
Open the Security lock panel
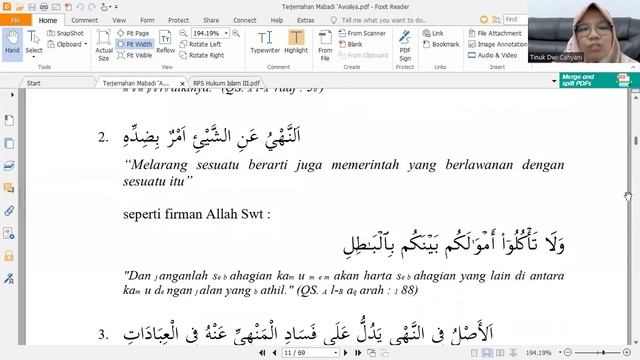pos(9,256)
